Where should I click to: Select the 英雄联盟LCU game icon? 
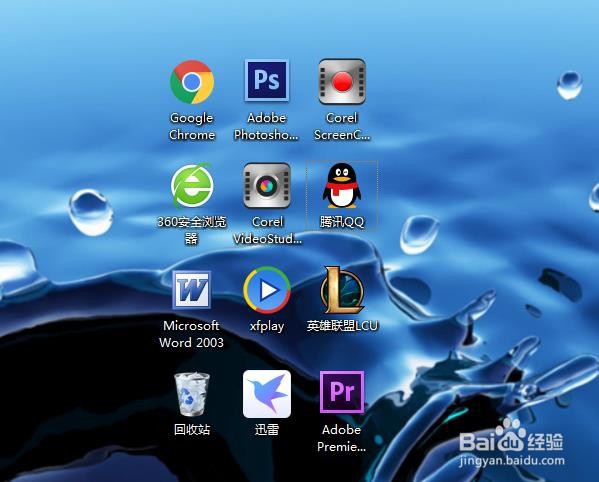point(342,290)
